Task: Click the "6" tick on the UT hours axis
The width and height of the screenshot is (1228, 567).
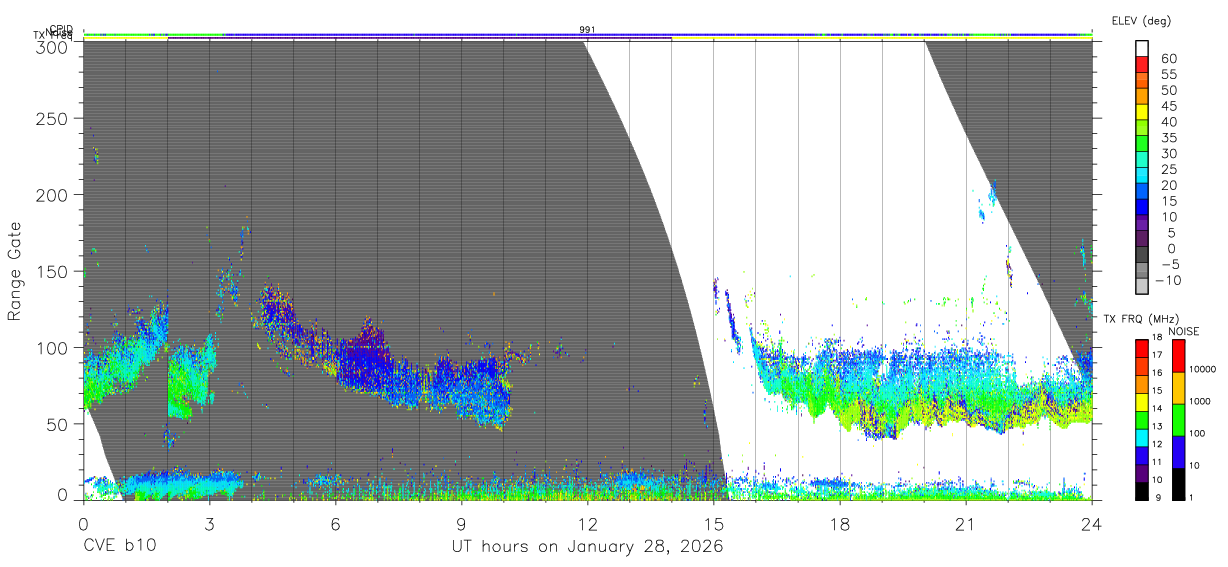Action: (335, 523)
